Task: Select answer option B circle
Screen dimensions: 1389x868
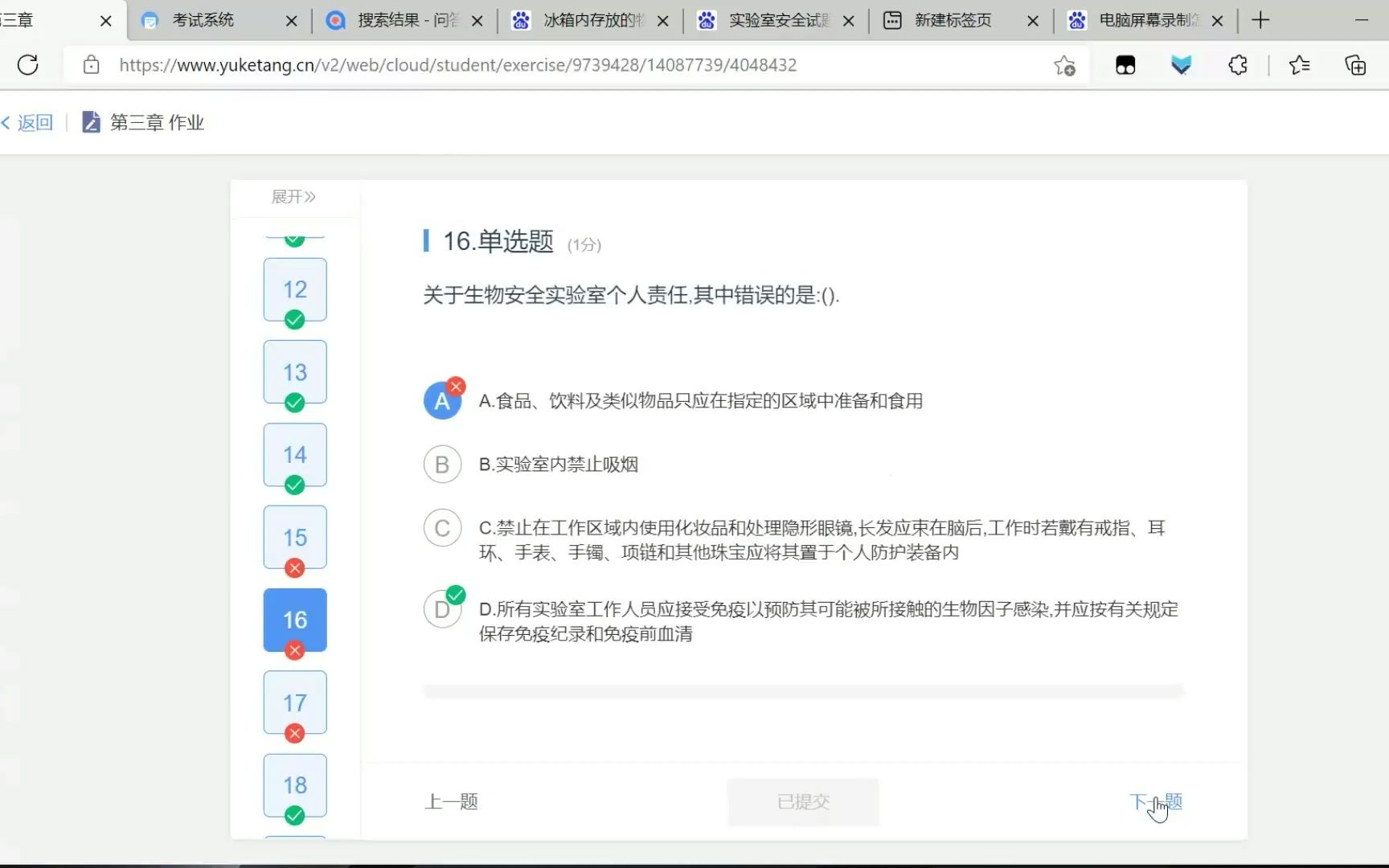Action: pos(442,465)
